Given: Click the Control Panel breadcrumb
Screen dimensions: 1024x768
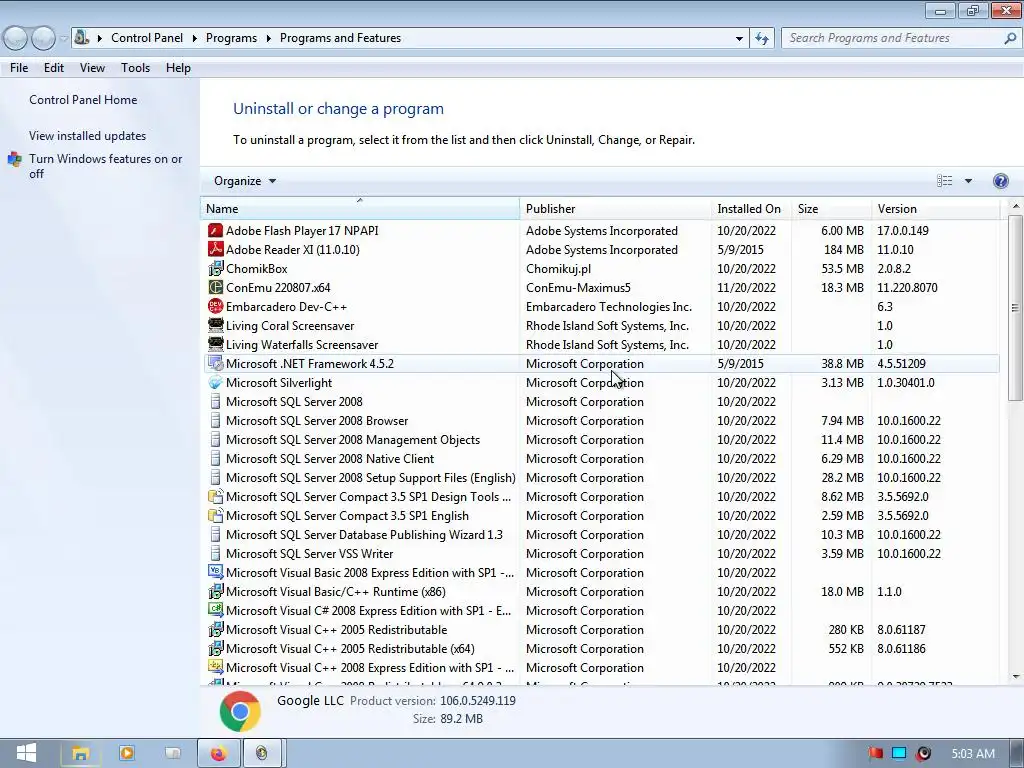Looking at the screenshot, I should pyautogui.click(x=147, y=38).
